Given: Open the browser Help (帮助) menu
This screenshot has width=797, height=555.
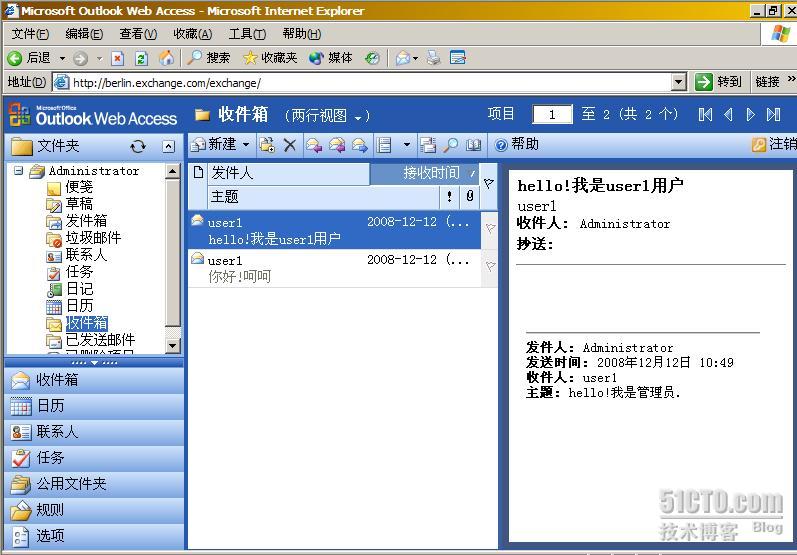Looking at the screenshot, I should click(301, 34).
